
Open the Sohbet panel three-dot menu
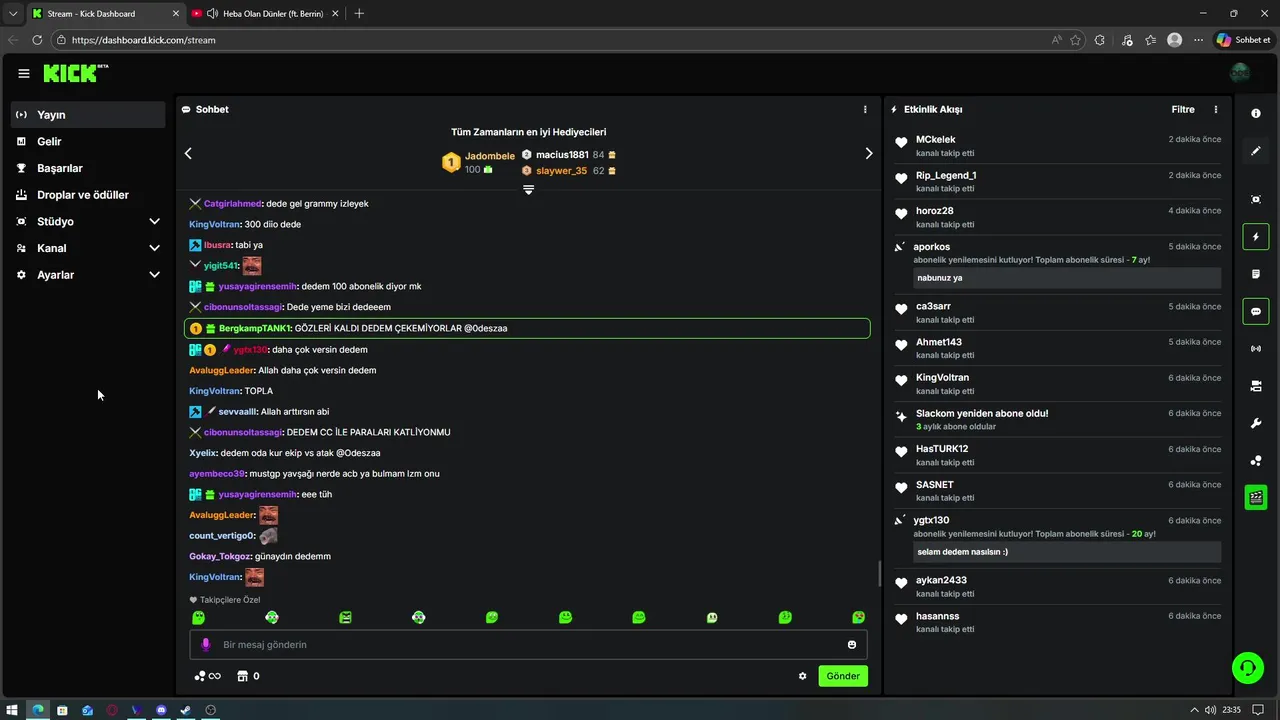[x=866, y=109]
